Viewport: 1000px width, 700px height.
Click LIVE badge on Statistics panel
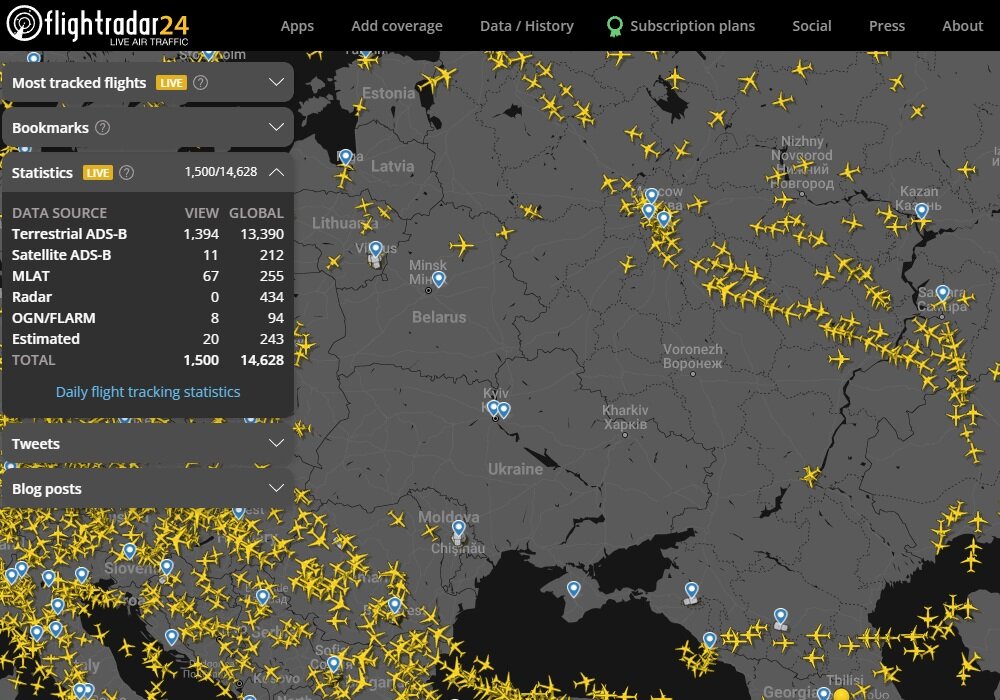pos(98,173)
